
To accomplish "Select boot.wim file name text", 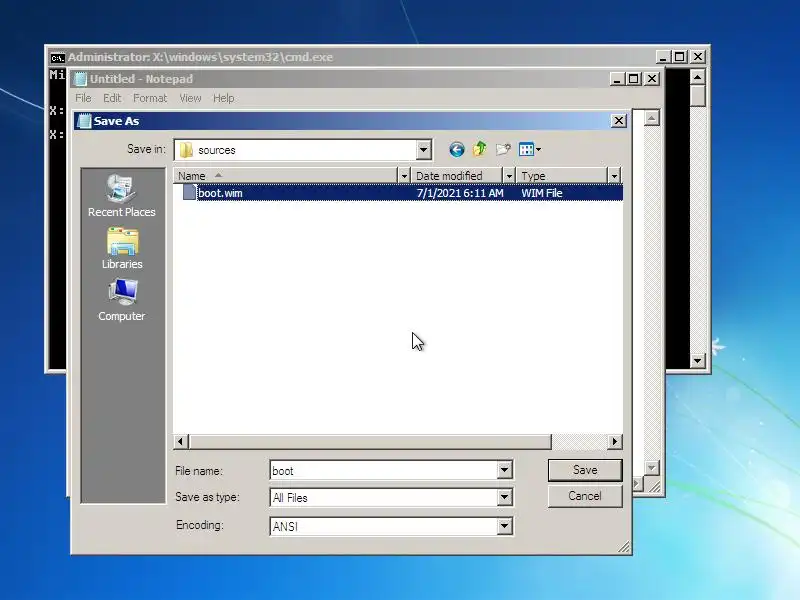I will 220,193.
